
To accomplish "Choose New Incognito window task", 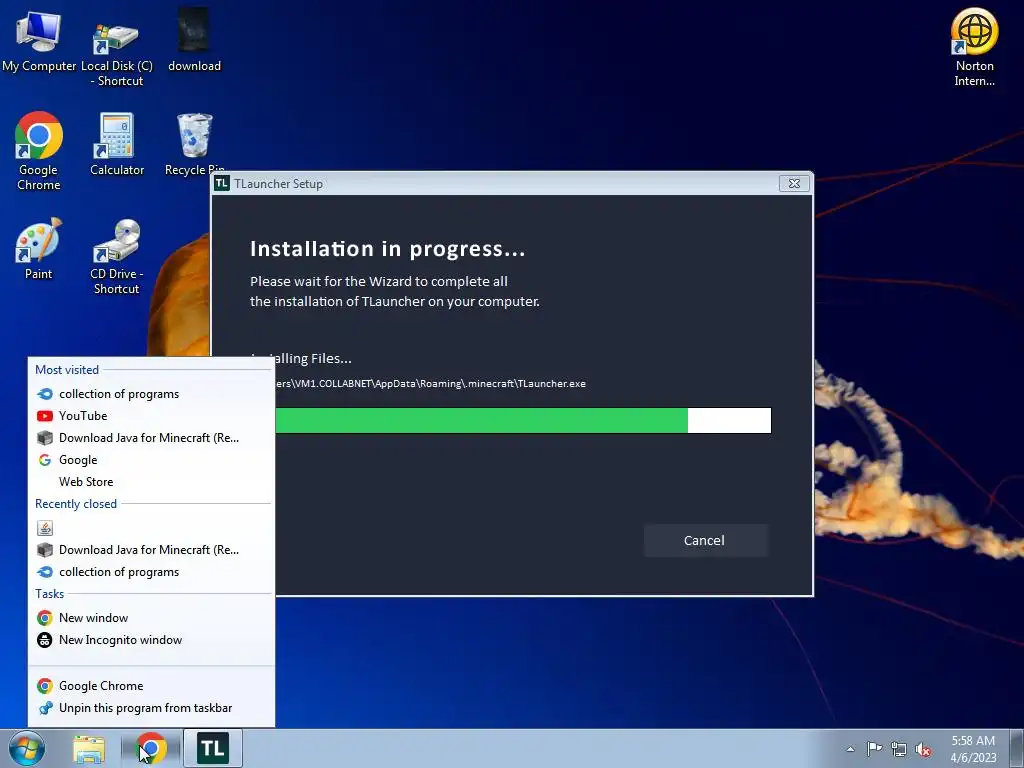I will point(152,640).
